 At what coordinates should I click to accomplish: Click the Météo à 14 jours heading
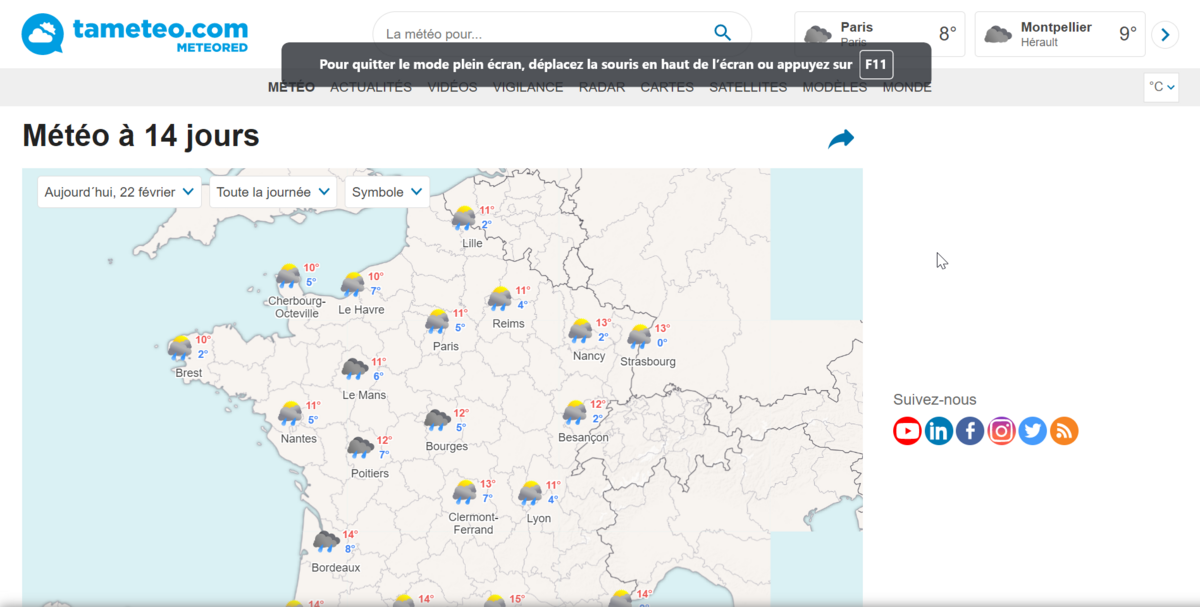point(141,135)
